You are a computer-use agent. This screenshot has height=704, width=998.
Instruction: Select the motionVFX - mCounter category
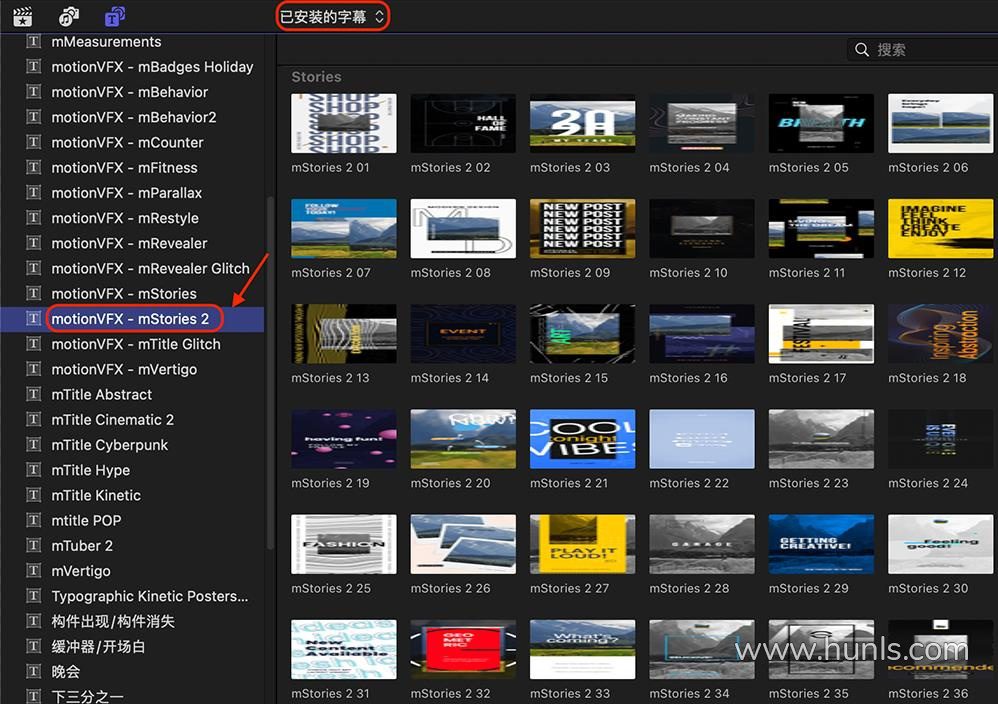coord(127,143)
